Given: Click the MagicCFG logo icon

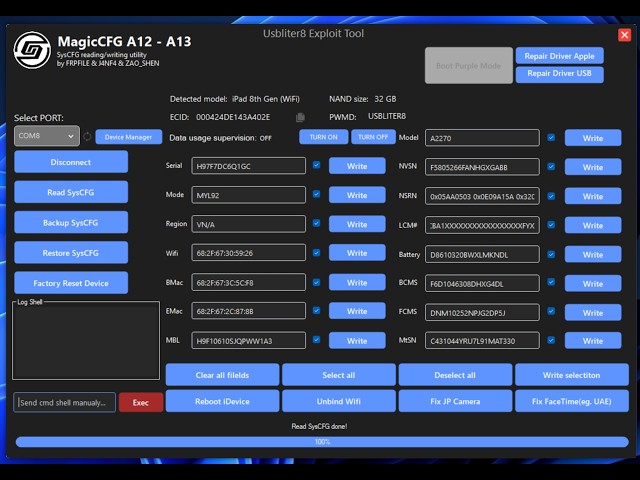Looking at the screenshot, I should click(32, 50).
